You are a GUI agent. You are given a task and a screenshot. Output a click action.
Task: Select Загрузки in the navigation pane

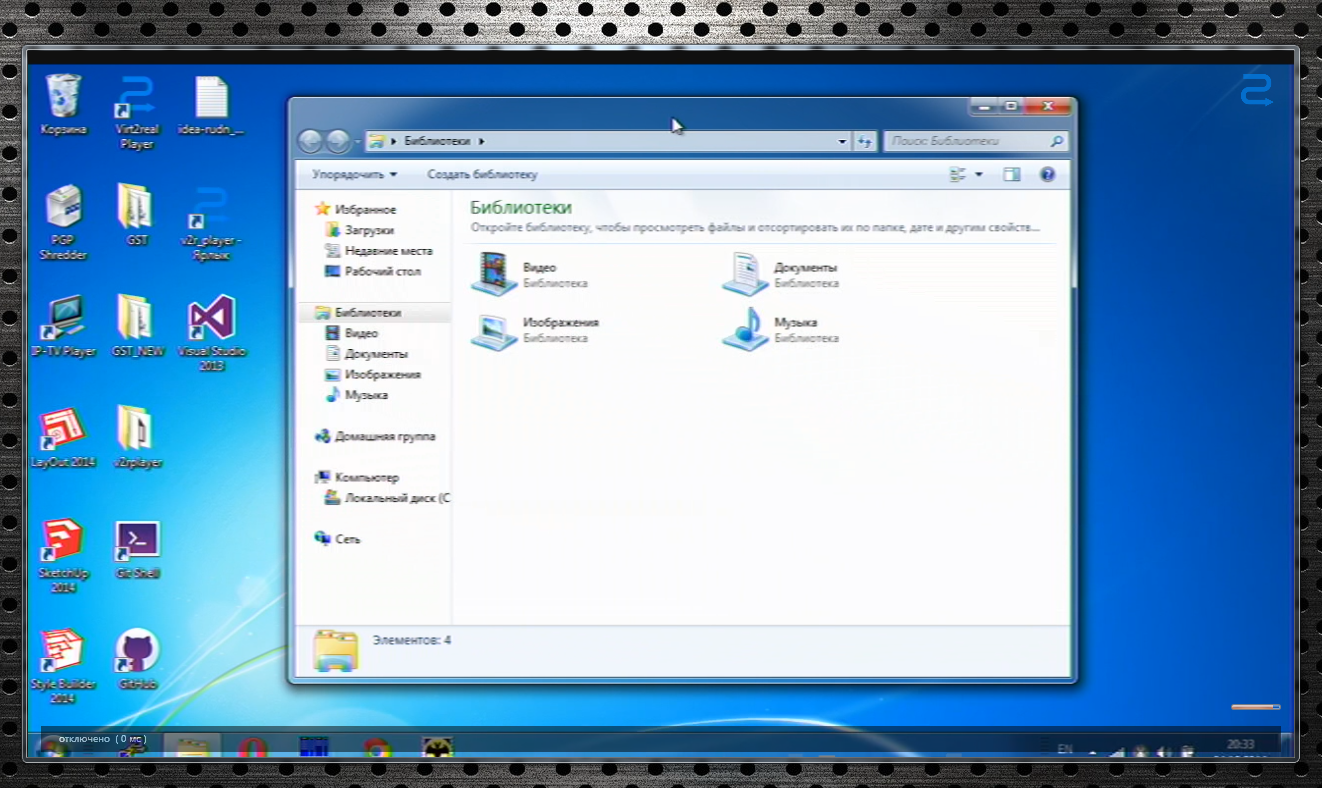(x=359, y=230)
